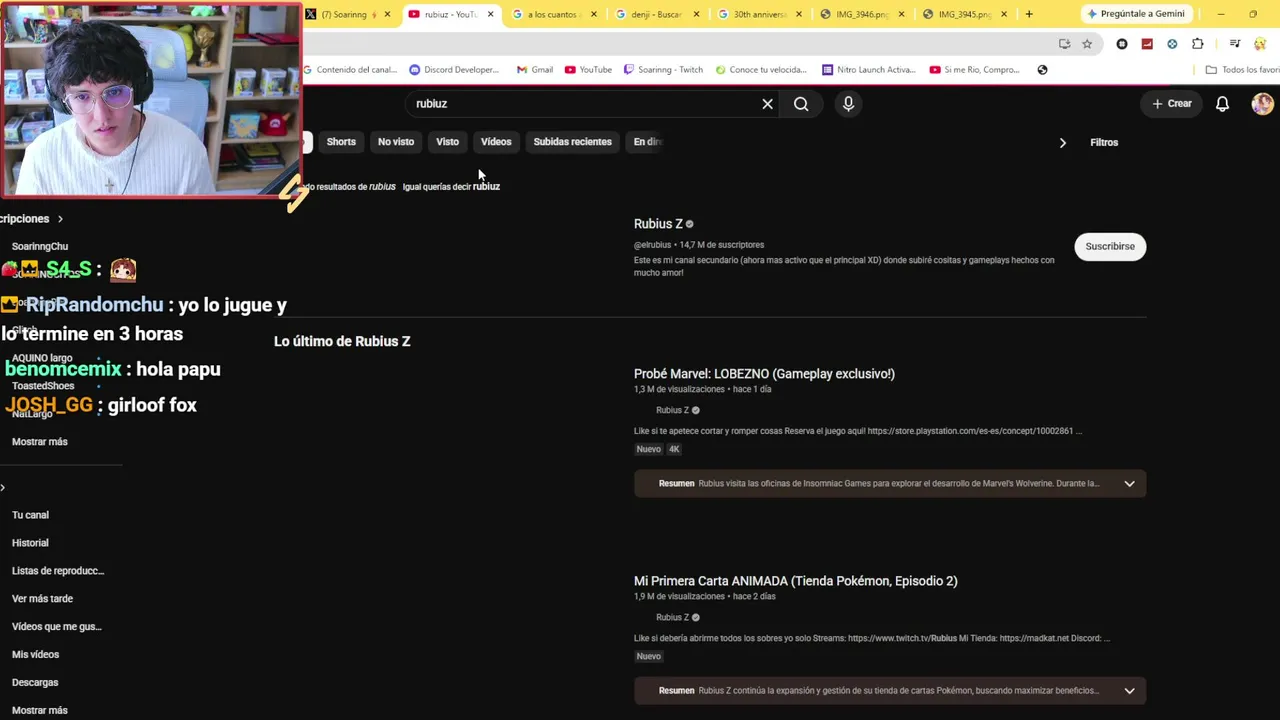Open the Filtros search filters

click(x=1104, y=142)
